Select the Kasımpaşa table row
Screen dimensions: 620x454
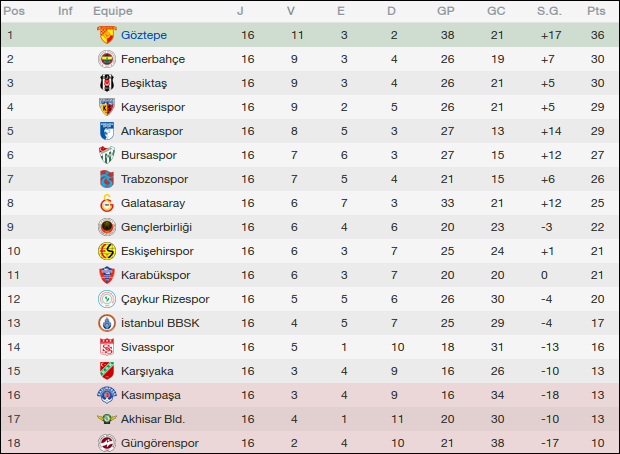tap(310, 395)
